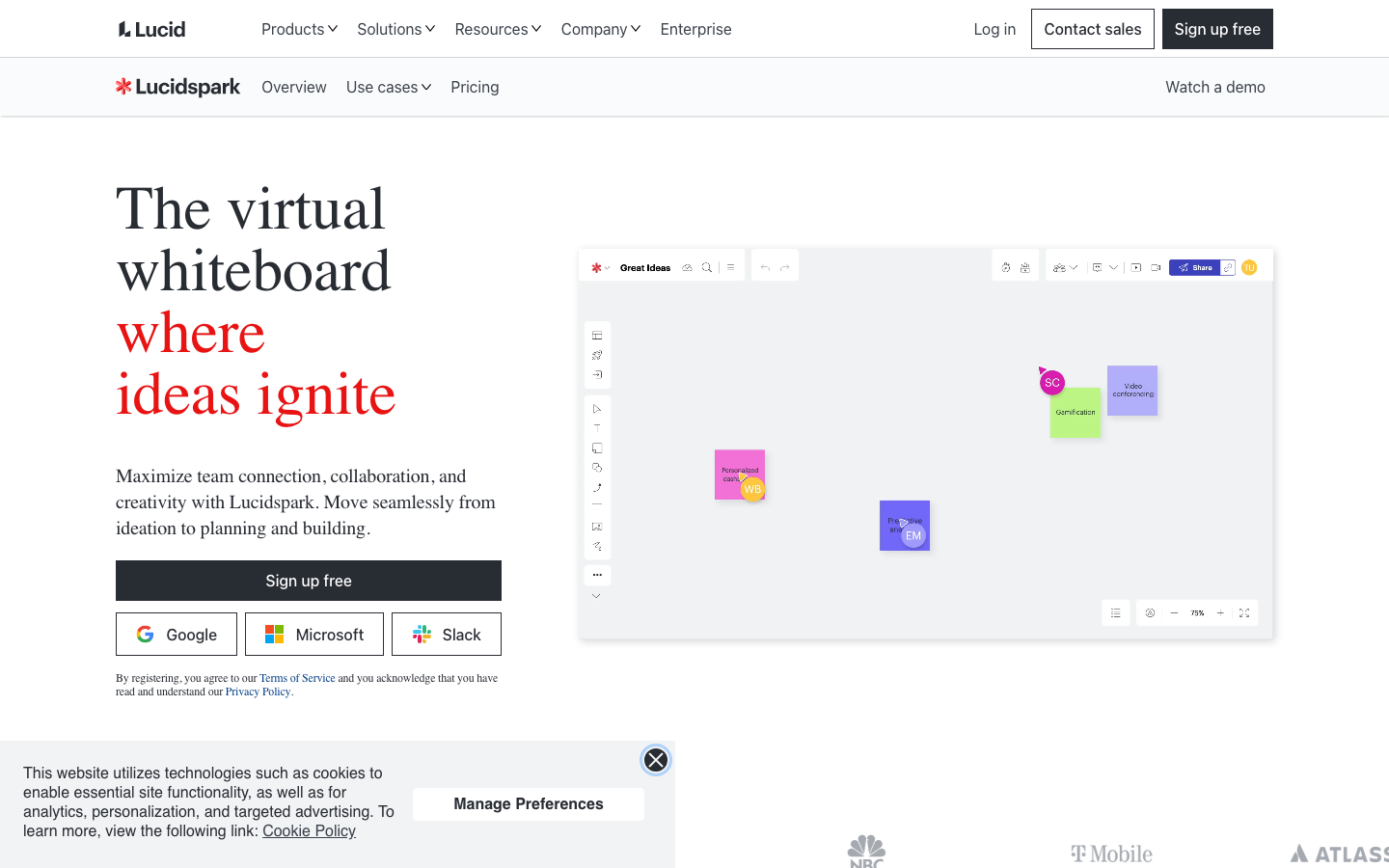Select the sticky note tool
The image size is (1389, 868).
coord(597,448)
